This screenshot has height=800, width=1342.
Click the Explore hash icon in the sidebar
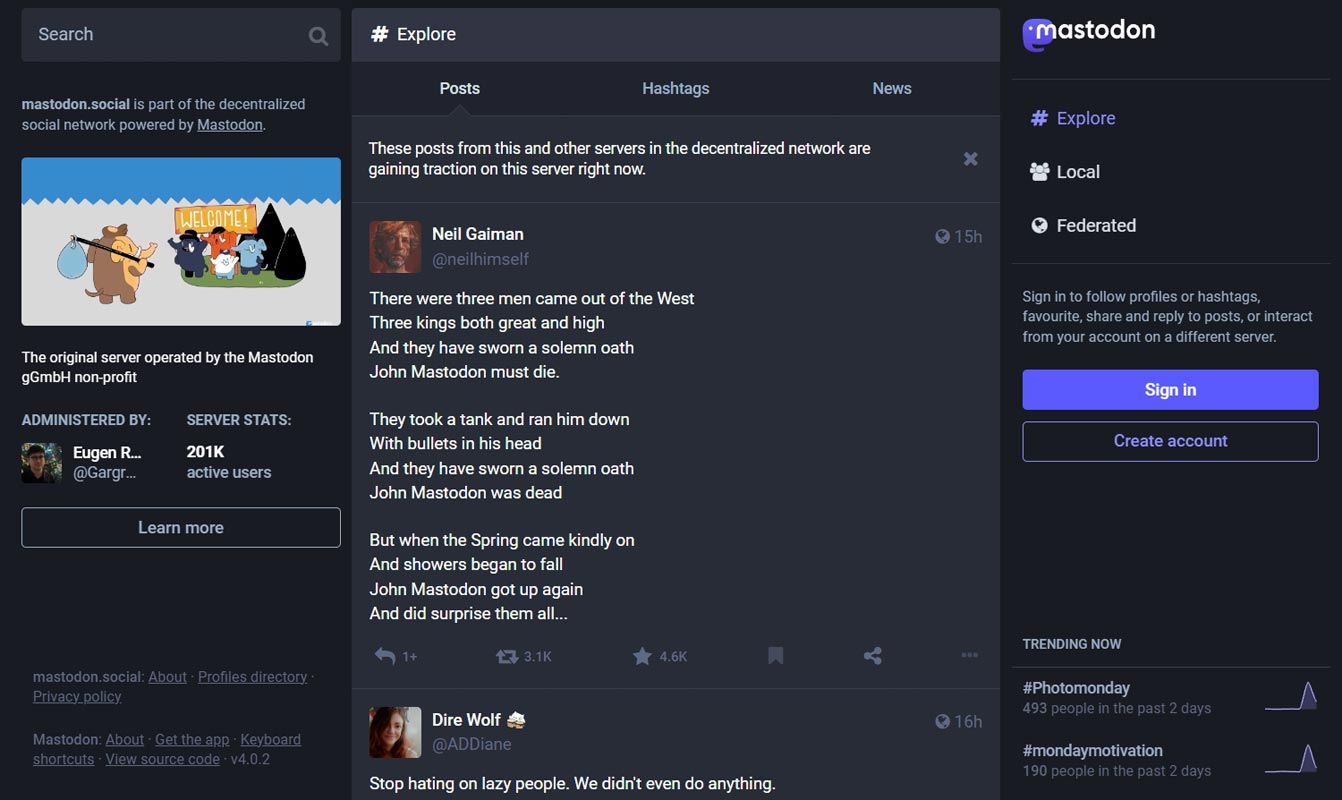1039,118
